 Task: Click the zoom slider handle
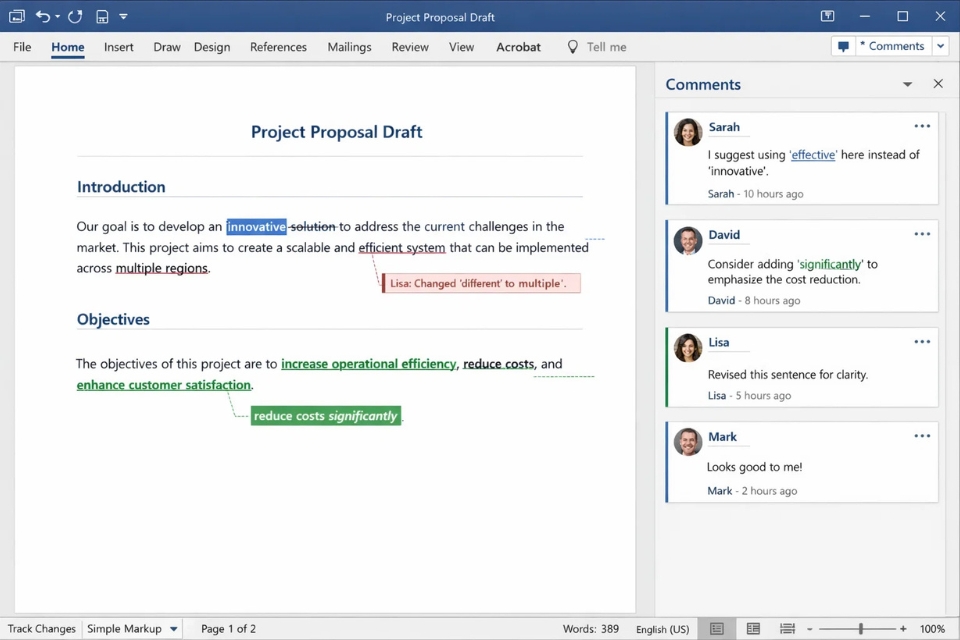coord(861,629)
